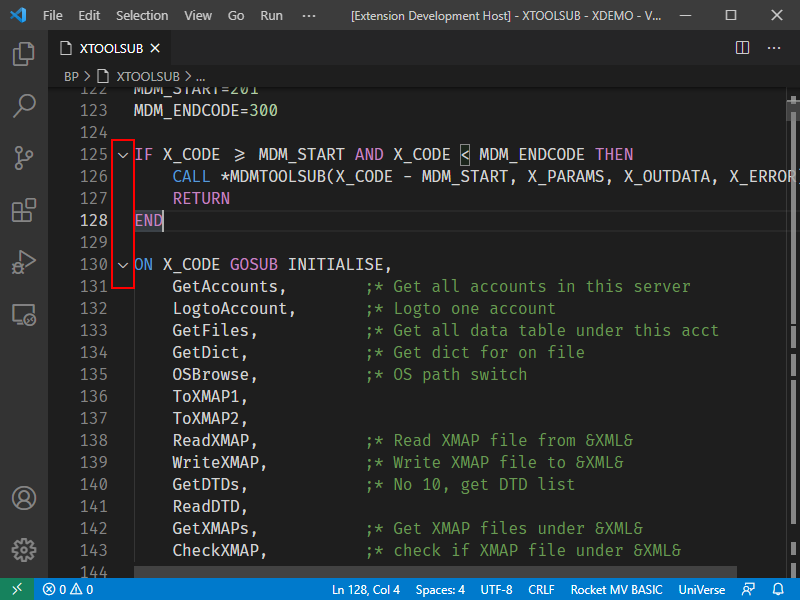
Task: Open the Accounts icon
Action: click(x=23, y=498)
